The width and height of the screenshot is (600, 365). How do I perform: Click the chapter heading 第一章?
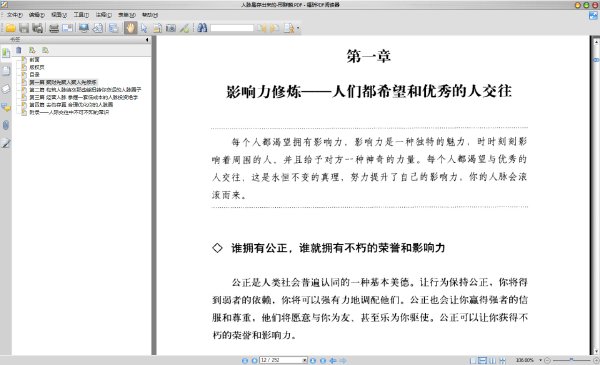[x=368, y=56]
